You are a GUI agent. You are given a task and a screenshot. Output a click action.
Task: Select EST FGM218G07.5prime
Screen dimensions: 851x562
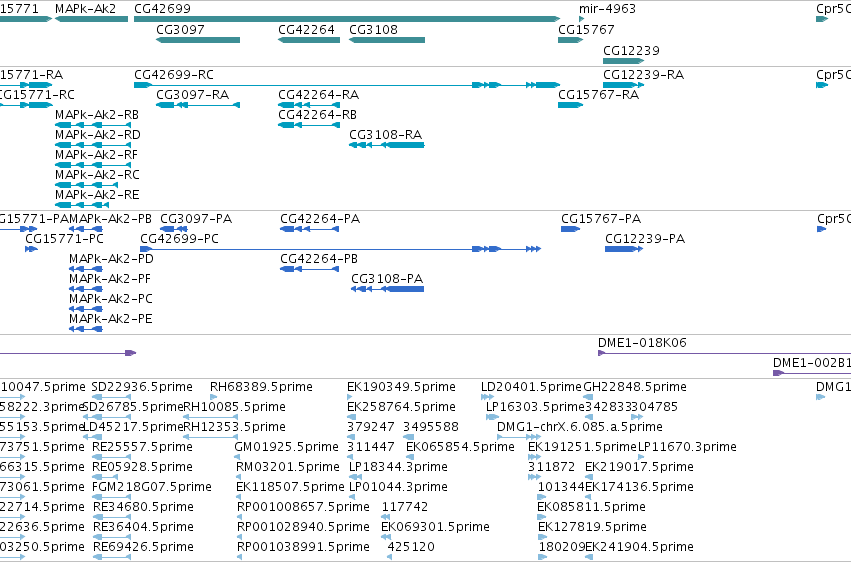(x=111, y=497)
